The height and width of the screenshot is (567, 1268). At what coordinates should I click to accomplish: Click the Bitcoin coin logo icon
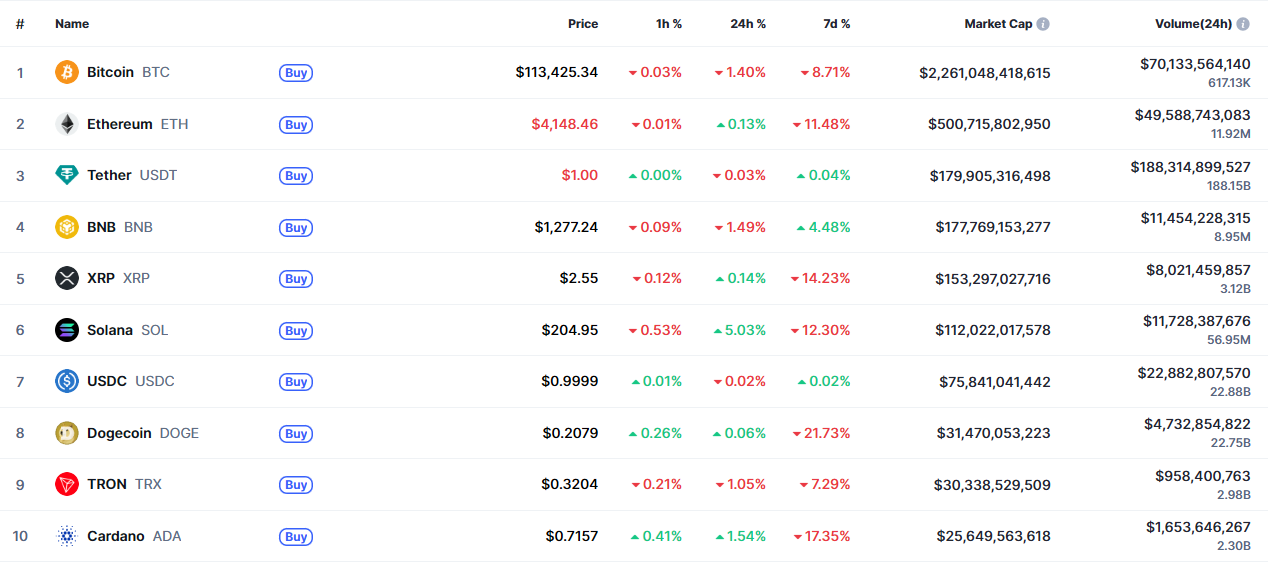67,72
